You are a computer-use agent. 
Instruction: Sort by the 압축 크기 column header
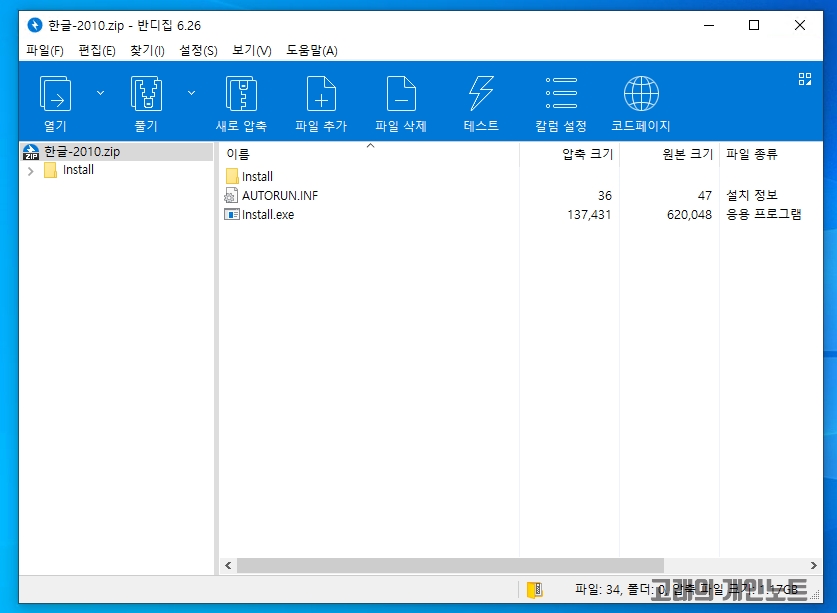[x=587, y=154]
